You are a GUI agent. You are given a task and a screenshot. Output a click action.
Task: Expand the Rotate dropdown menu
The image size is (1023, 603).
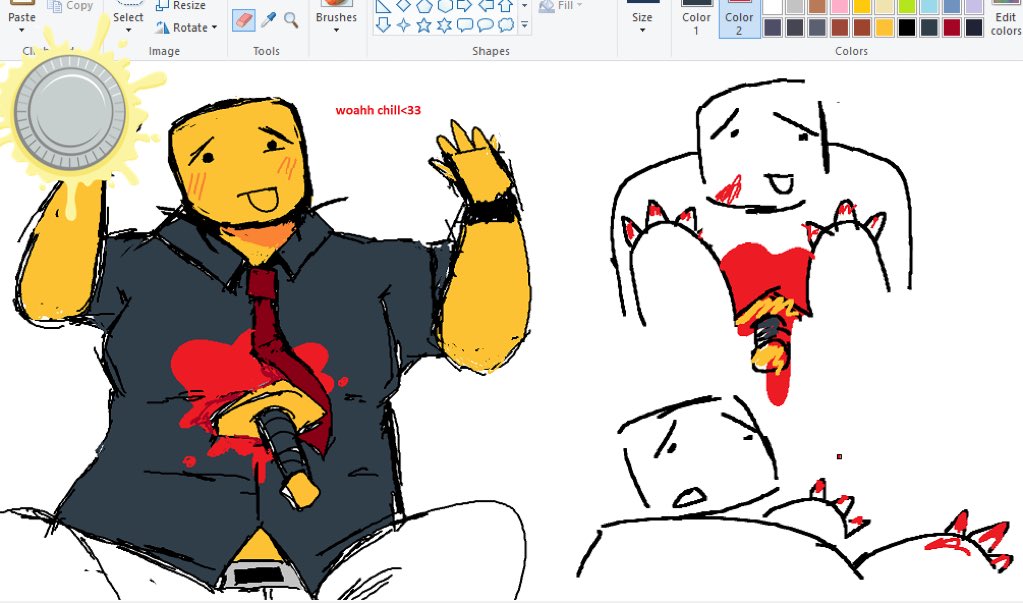pos(214,27)
